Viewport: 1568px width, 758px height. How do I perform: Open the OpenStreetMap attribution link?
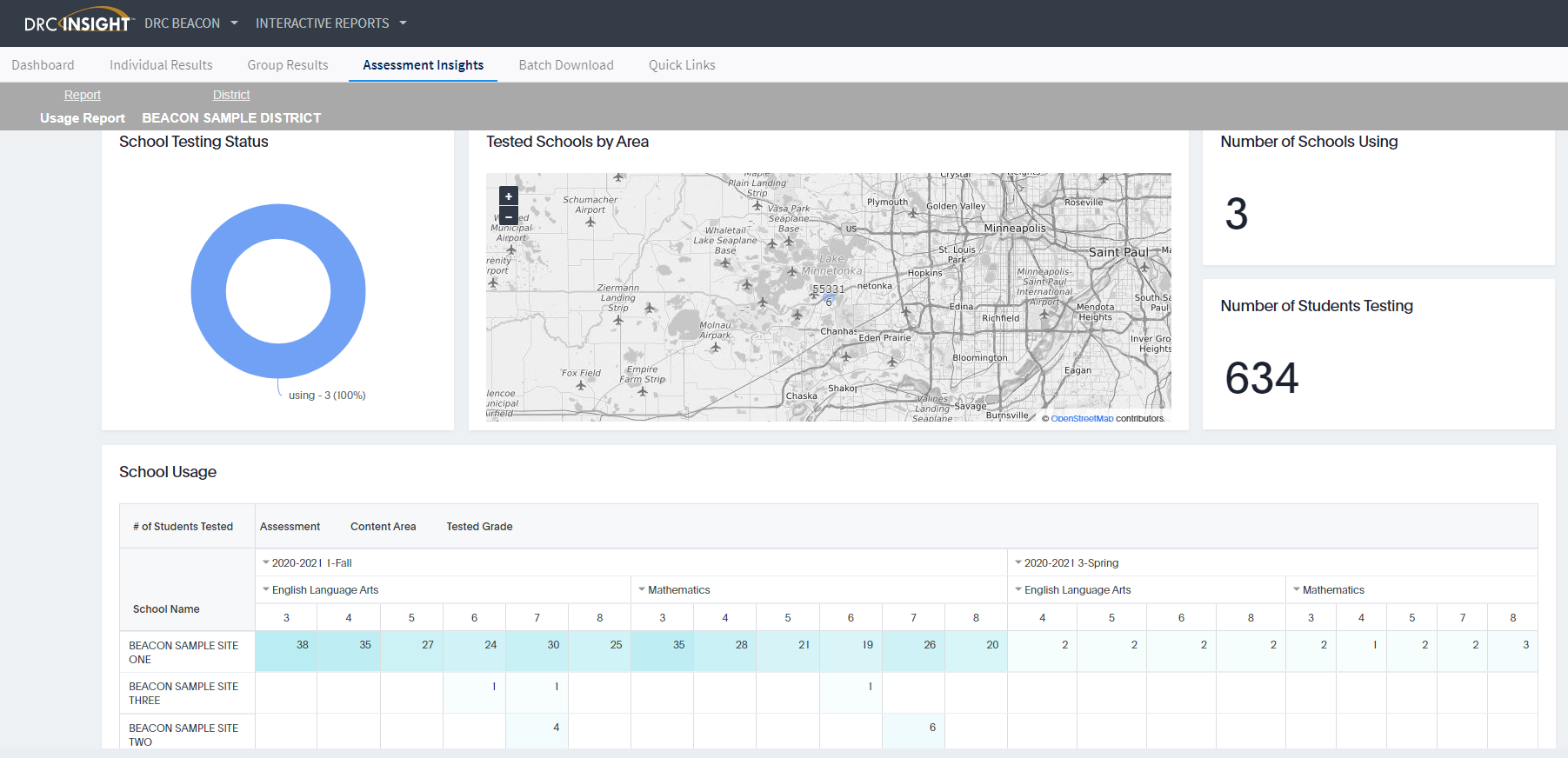[x=1082, y=418]
